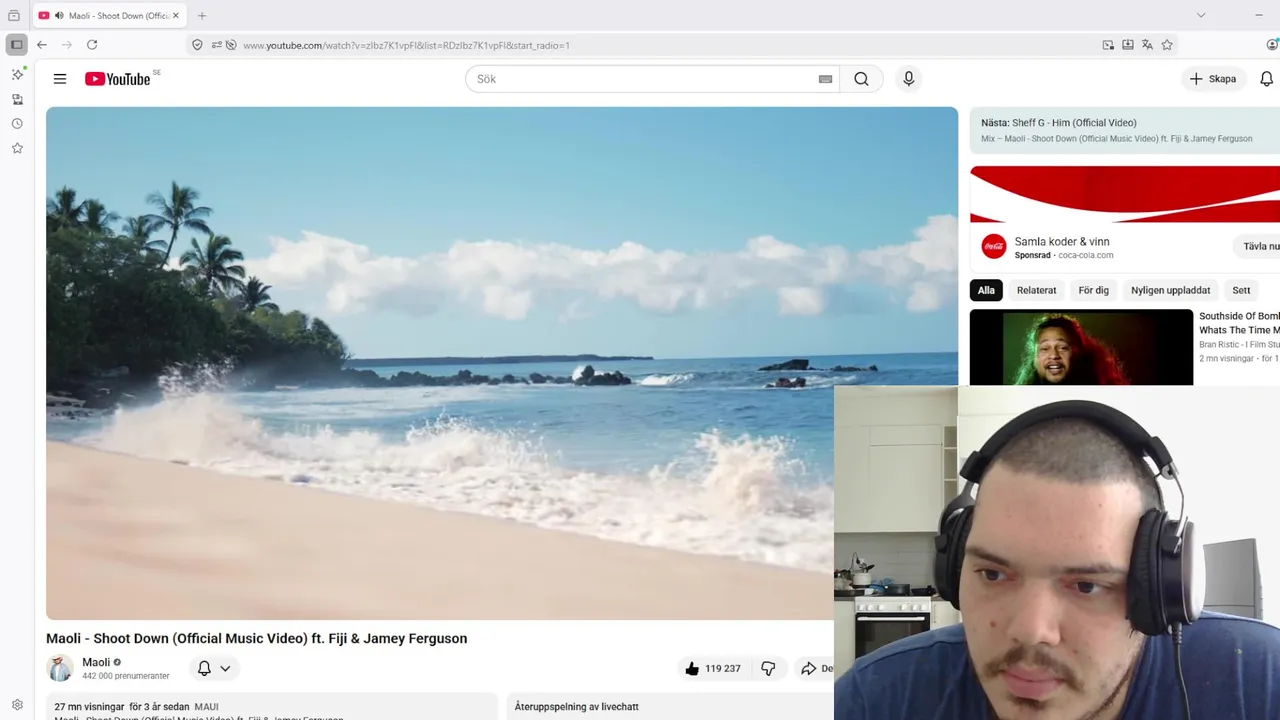The image size is (1280, 720).
Task: Open a new browser tab
Action: tap(202, 15)
